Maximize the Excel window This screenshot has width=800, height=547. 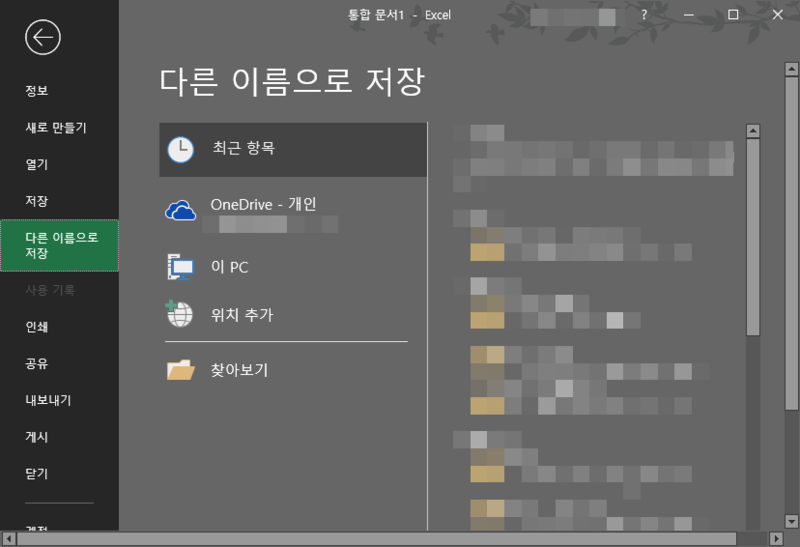tap(733, 15)
